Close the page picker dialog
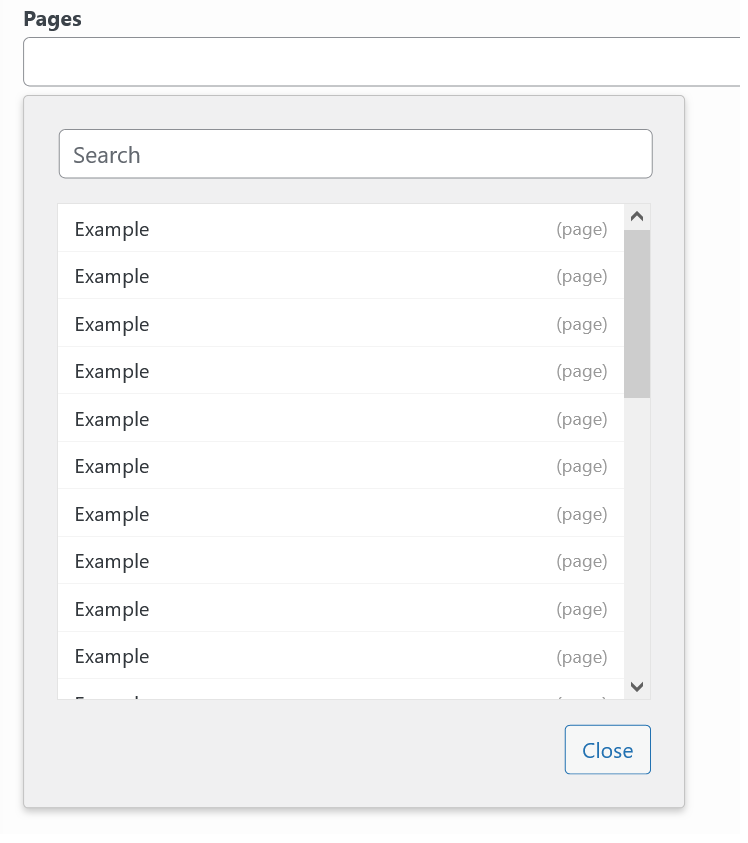 [607, 750]
